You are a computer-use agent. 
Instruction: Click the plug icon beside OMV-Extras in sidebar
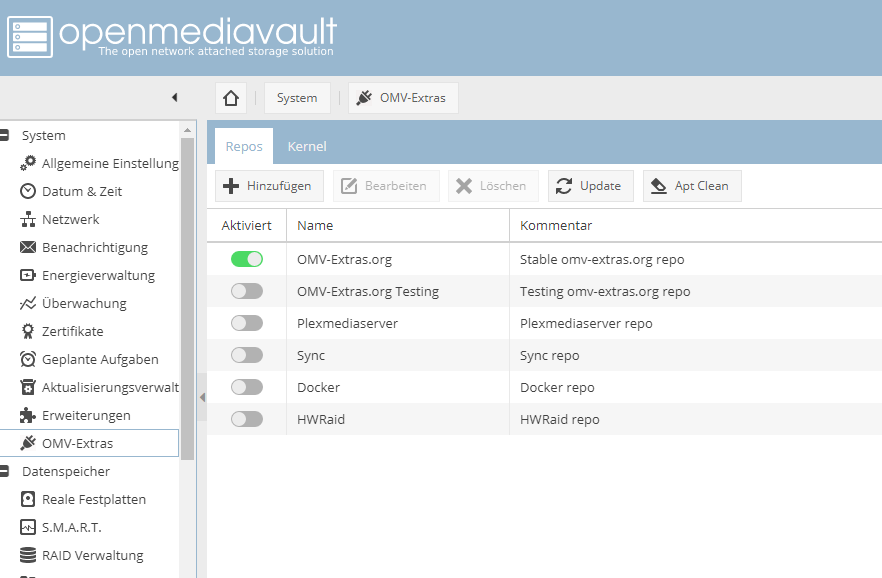28,443
